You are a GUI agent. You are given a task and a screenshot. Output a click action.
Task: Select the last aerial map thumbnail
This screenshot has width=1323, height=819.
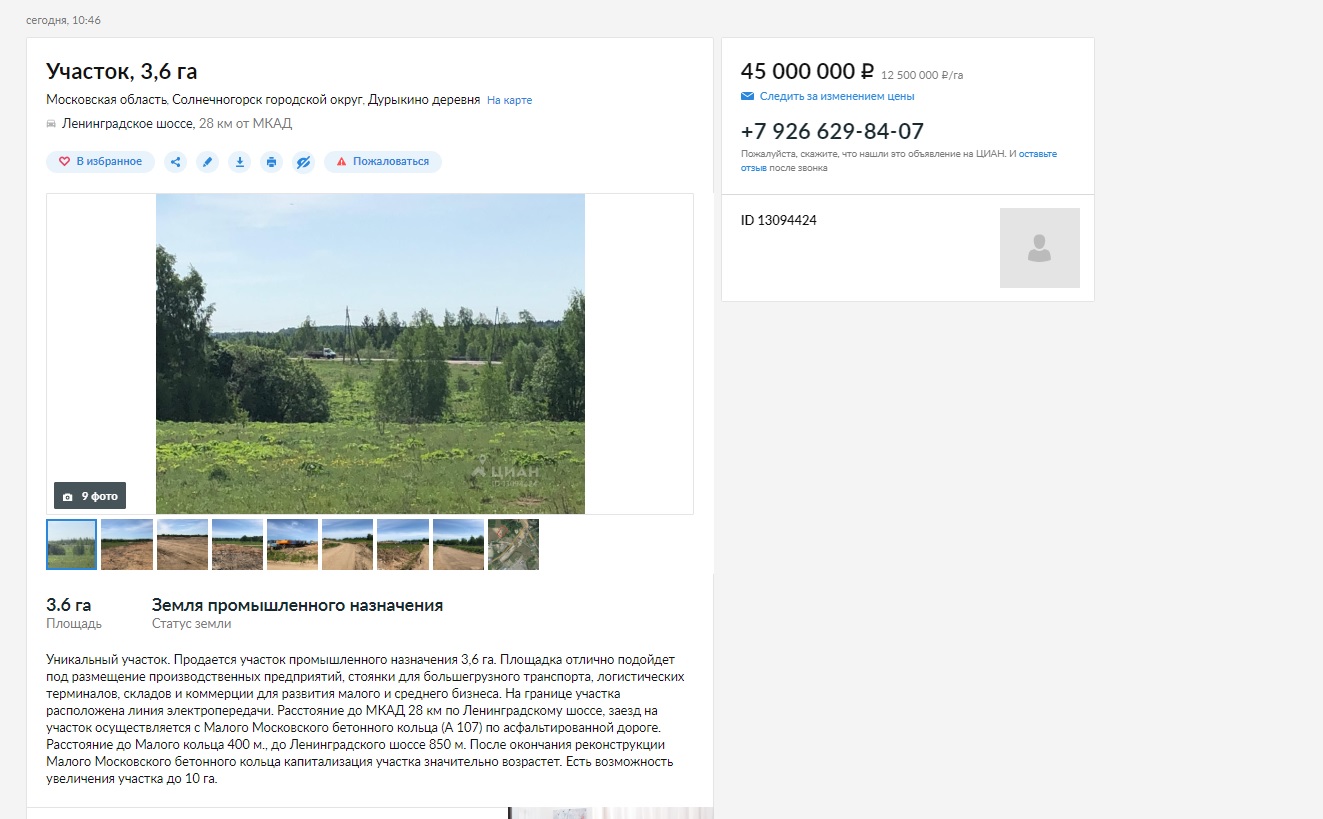point(513,544)
